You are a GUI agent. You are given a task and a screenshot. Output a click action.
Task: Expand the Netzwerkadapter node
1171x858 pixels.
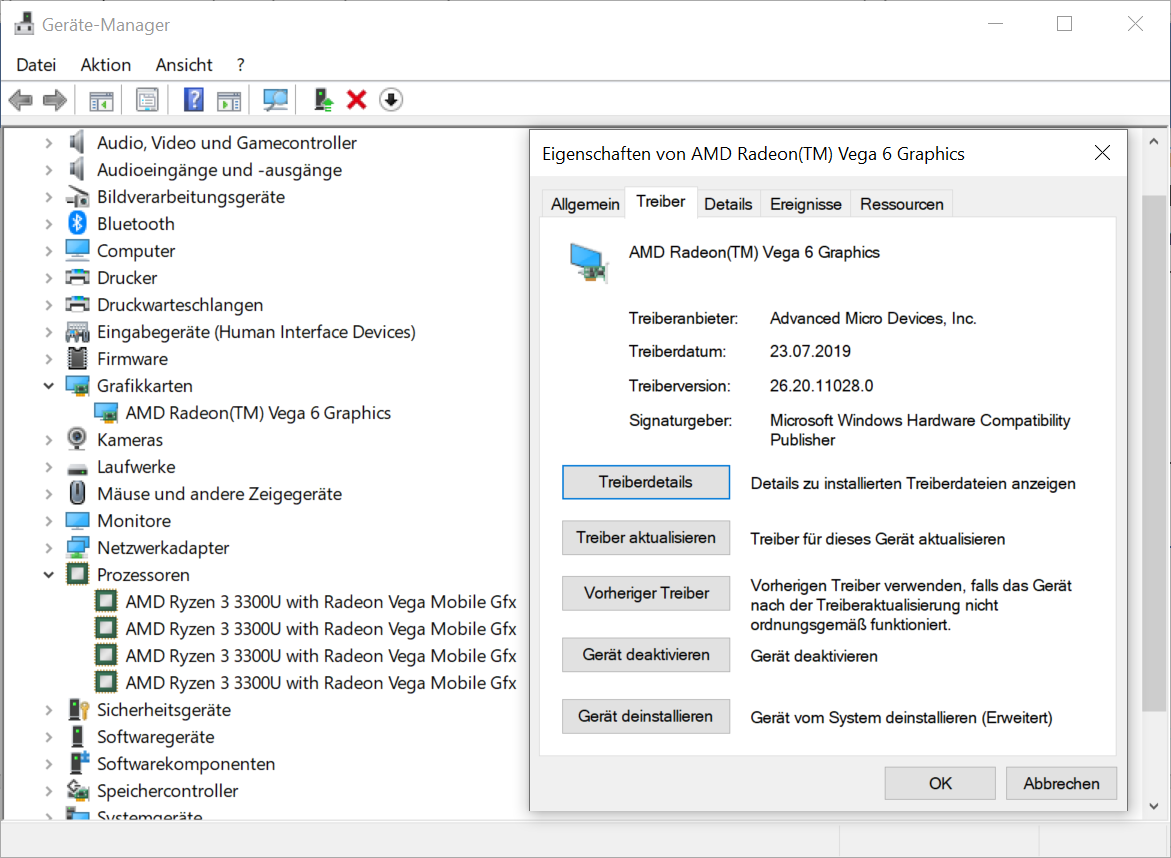(x=49, y=548)
